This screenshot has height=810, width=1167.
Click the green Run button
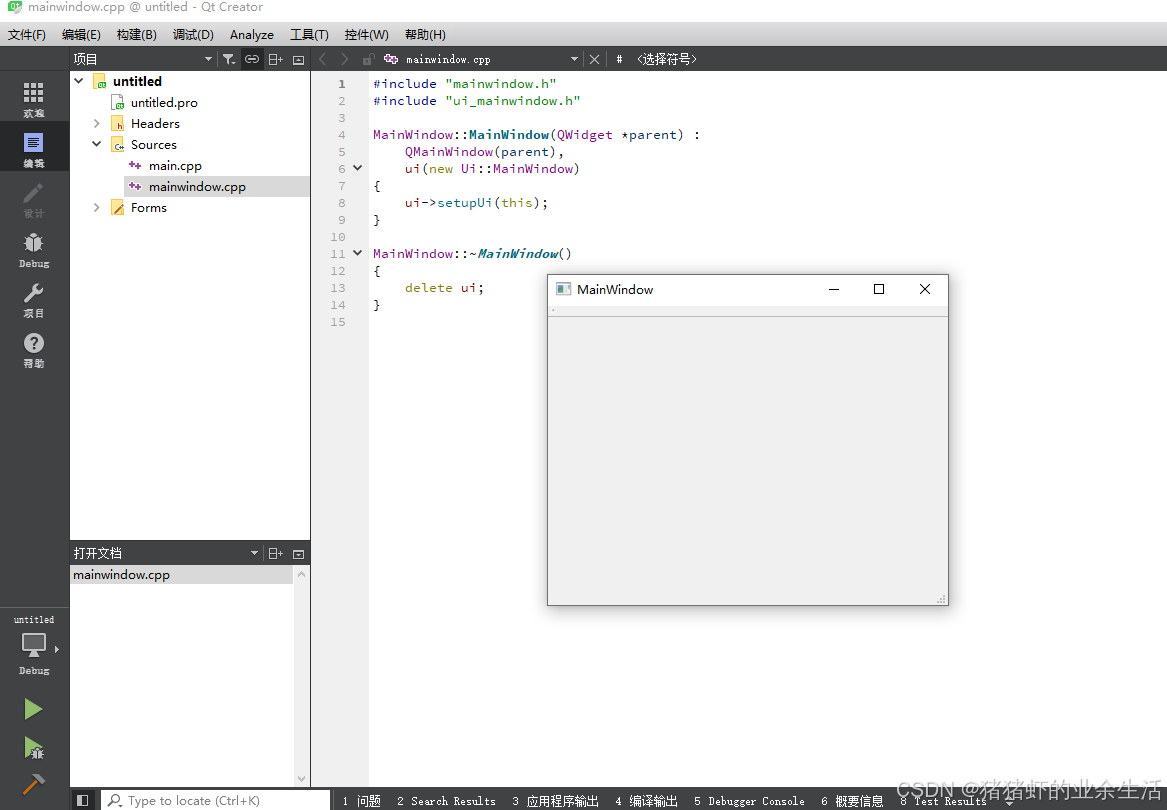[33, 709]
